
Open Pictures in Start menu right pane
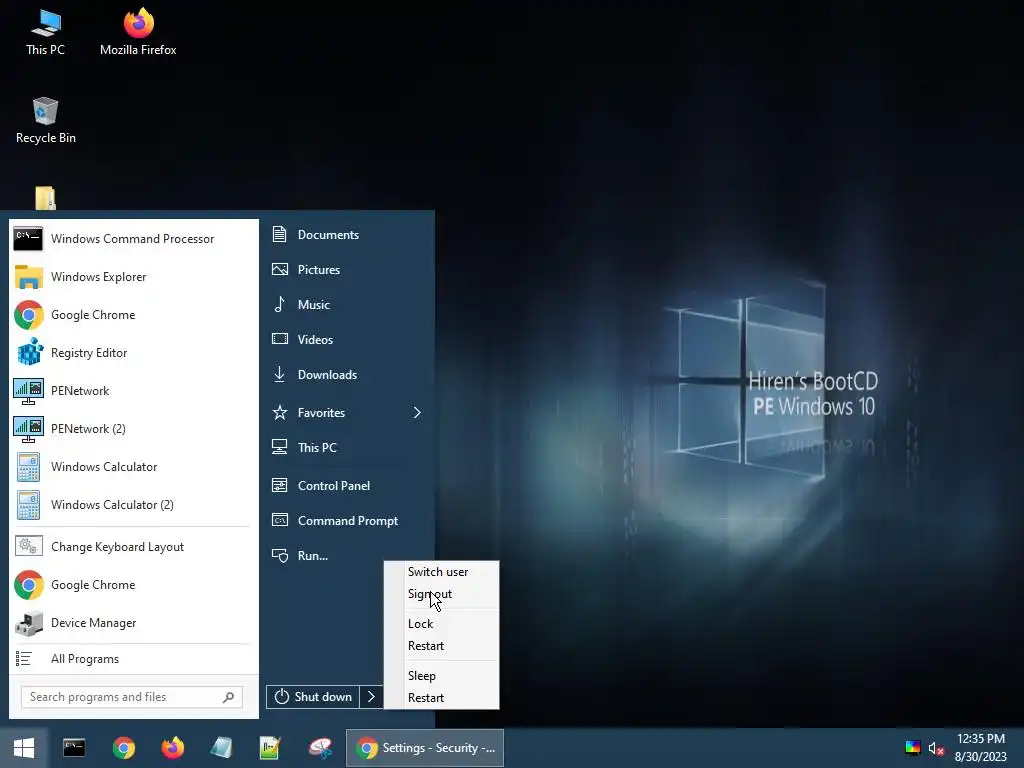349,270
